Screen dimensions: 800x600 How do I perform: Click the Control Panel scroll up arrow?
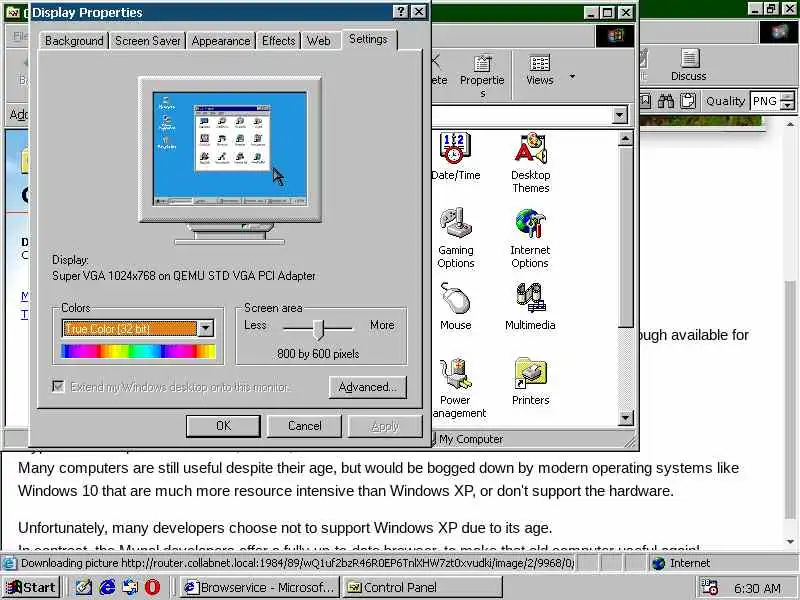pyautogui.click(x=626, y=138)
